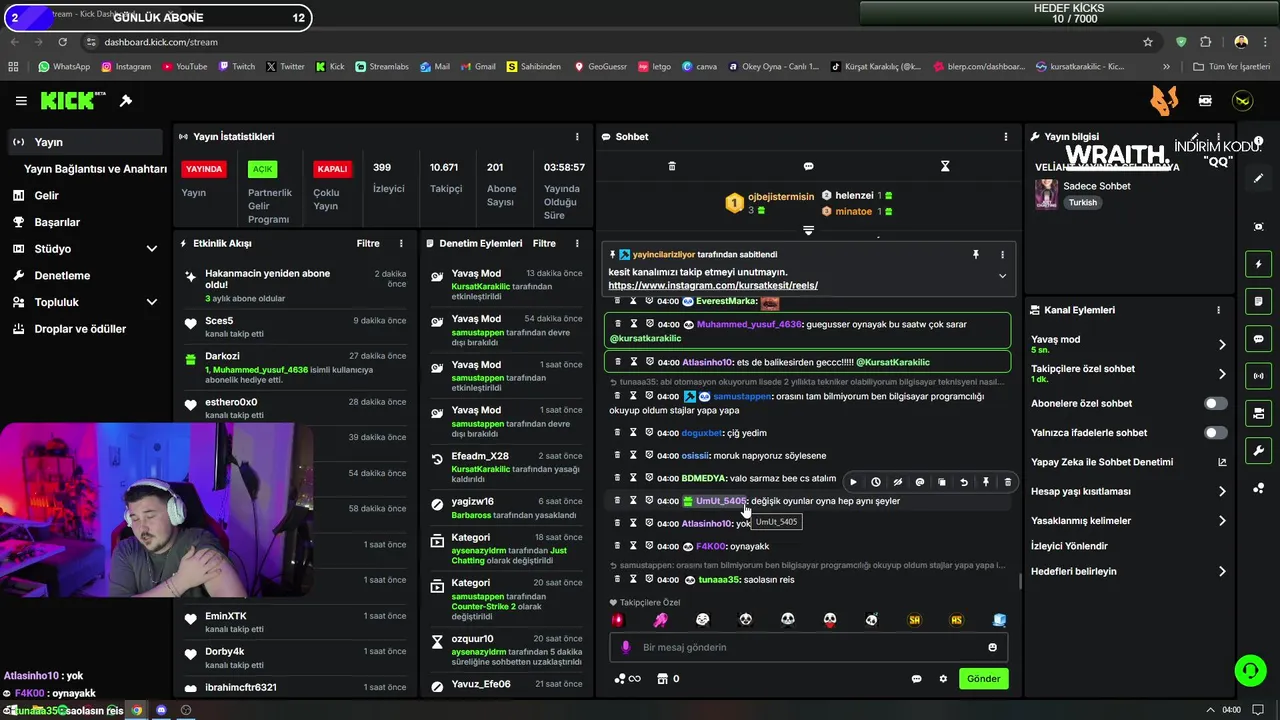Open the emoji picker in message box
Viewport: 1280px width, 720px height.
[992, 647]
